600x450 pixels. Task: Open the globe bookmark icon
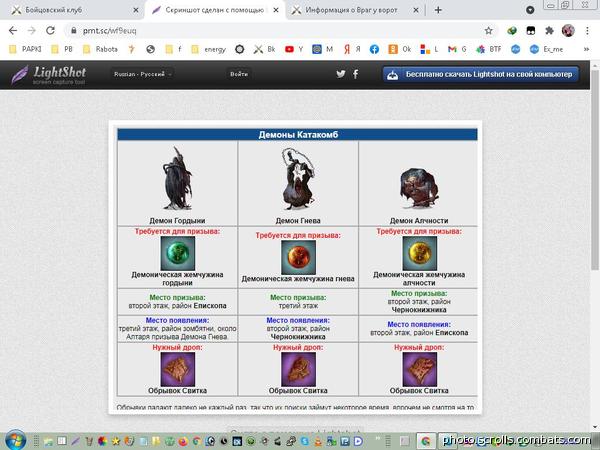[151, 49]
